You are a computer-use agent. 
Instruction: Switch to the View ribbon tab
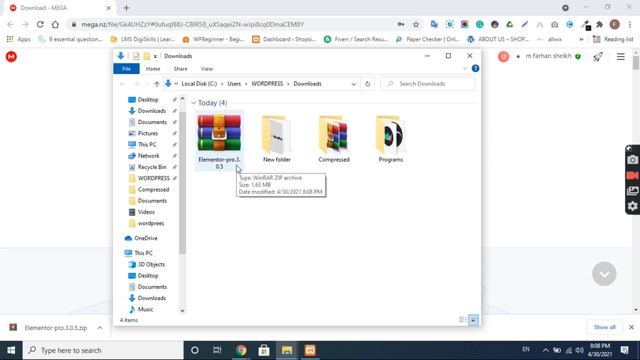coord(207,69)
